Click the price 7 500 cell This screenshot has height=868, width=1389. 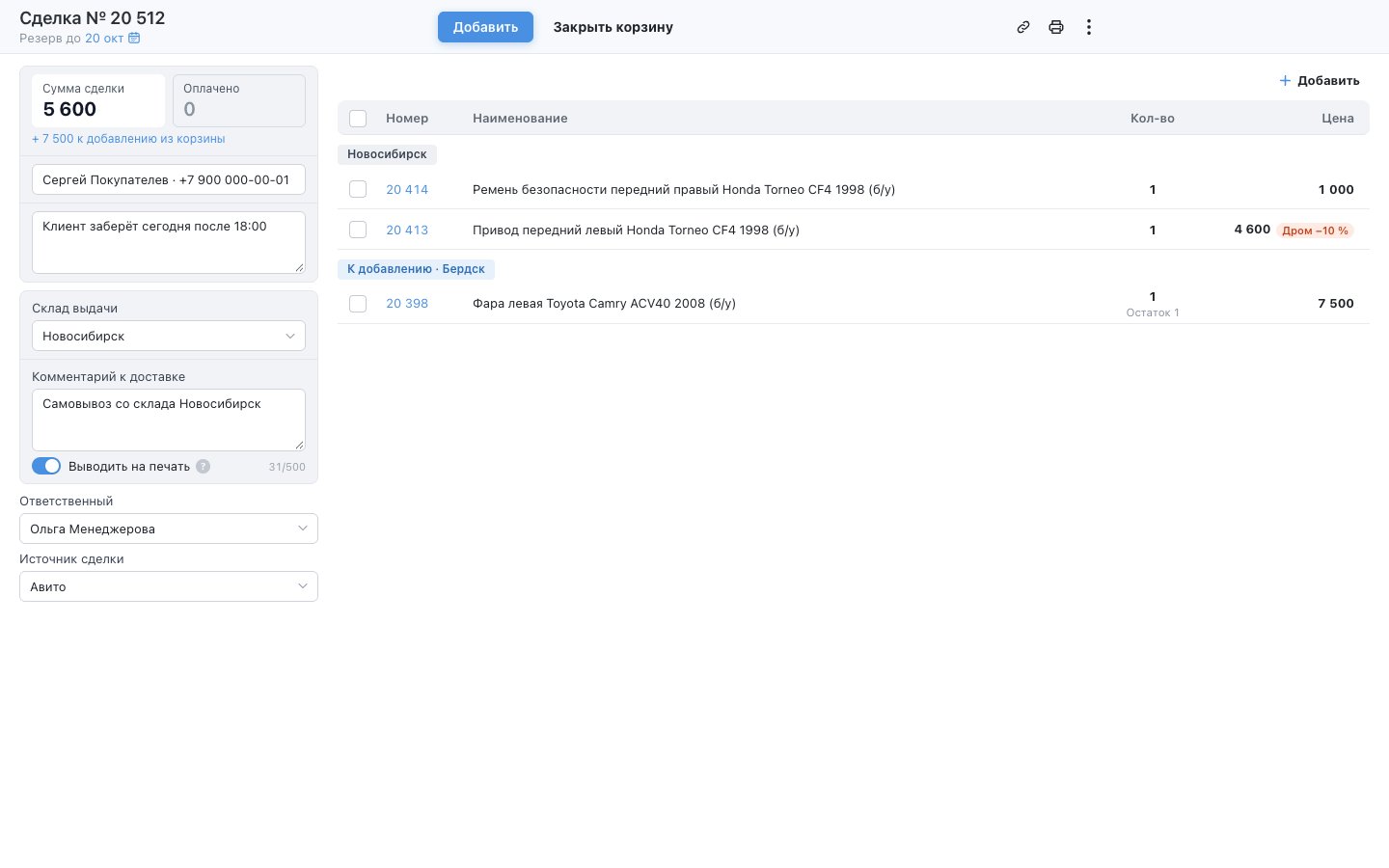[1336, 304]
